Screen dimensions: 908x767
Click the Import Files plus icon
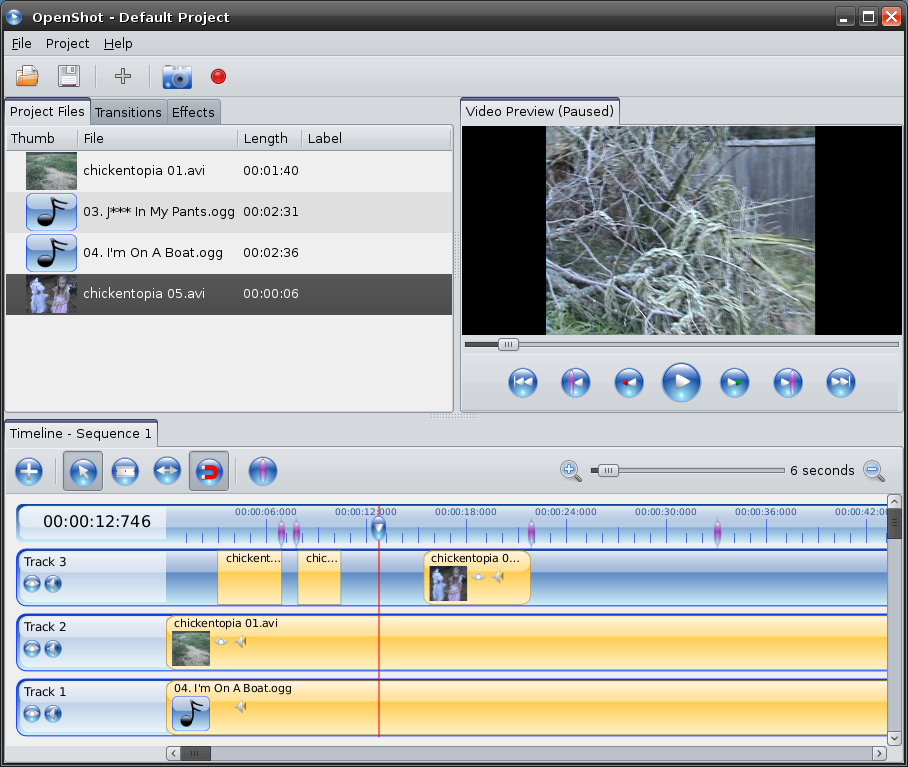point(123,76)
